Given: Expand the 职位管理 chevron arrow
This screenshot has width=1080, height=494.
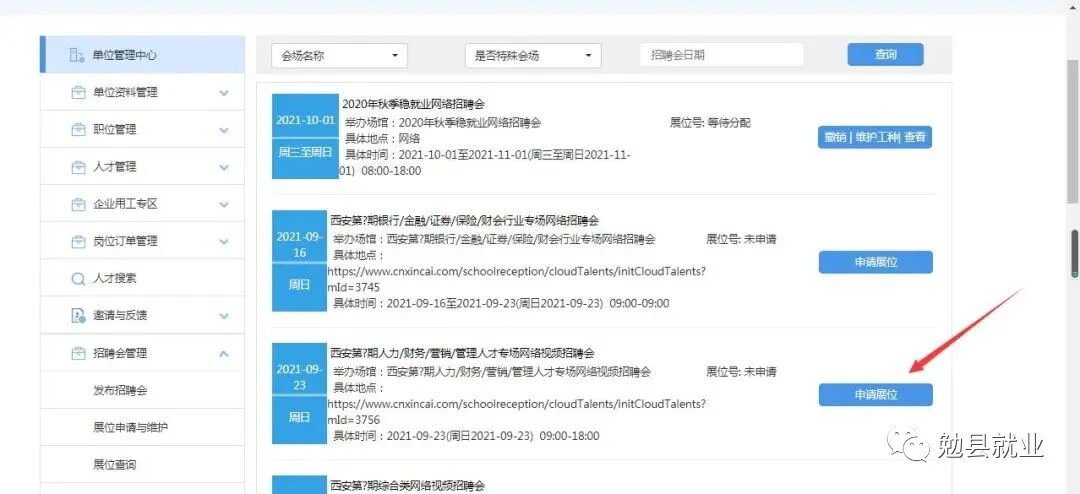Looking at the screenshot, I should pyautogui.click(x=223, y=129).
